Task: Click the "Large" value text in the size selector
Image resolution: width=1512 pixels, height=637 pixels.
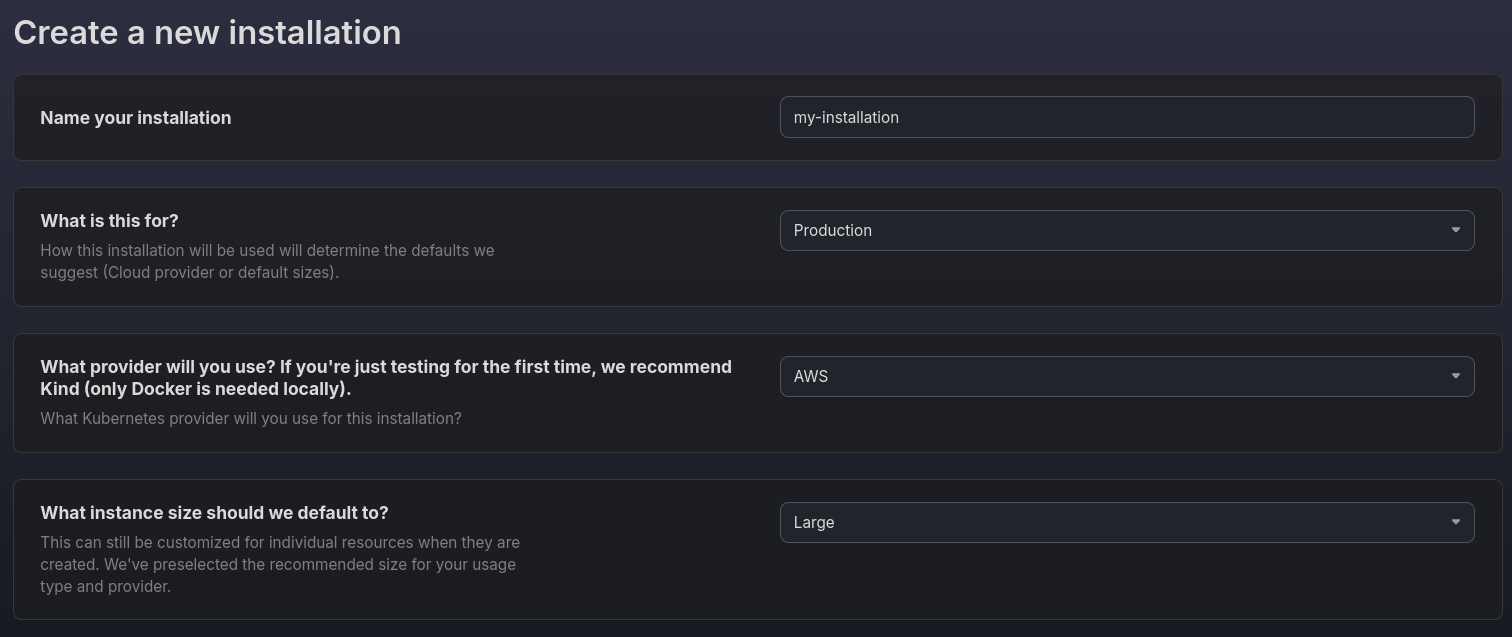Action: point(814,522)
